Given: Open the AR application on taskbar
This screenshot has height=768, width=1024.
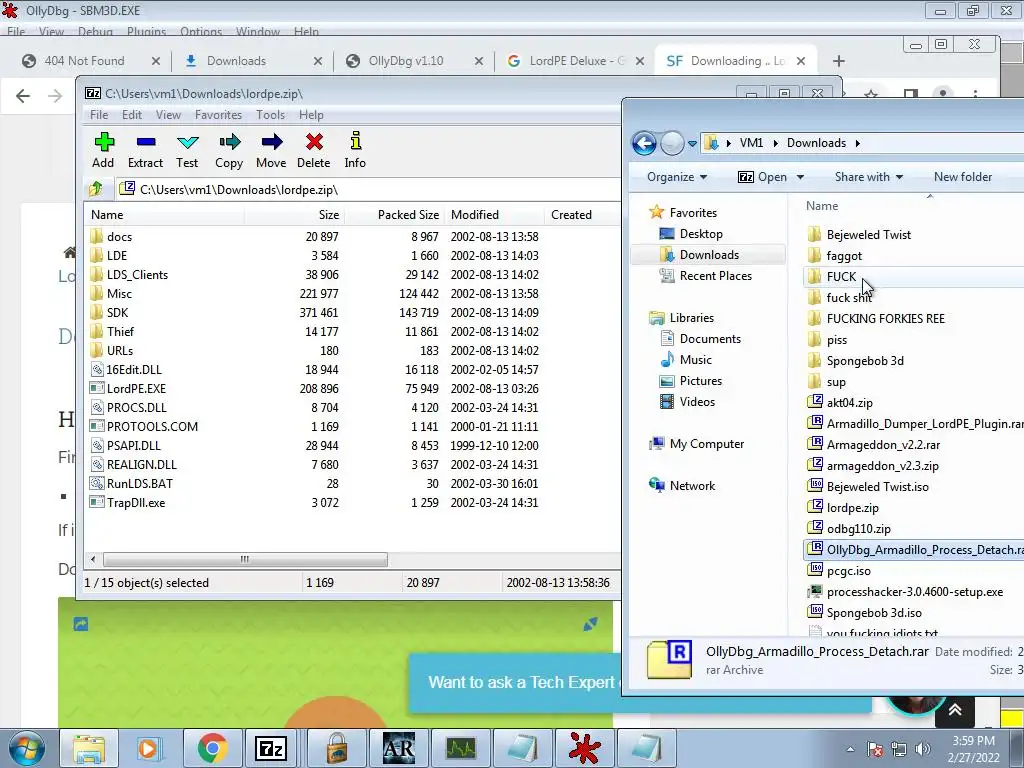Looking at the screenshot, I should 398,748.
